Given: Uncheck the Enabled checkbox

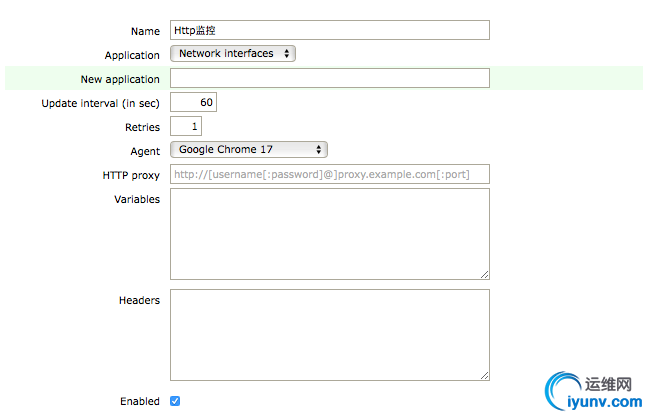Looking at the screenshot, I should tap(175, 401).
